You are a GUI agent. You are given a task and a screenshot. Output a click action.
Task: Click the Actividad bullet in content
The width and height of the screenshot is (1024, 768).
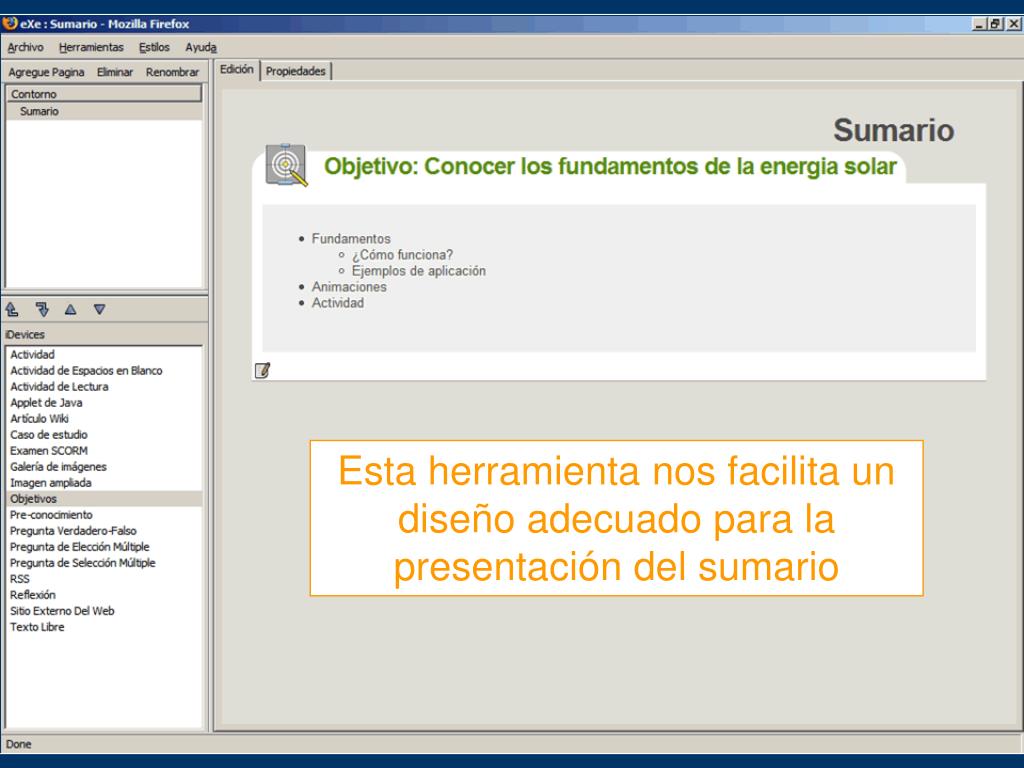click(338, 303)
